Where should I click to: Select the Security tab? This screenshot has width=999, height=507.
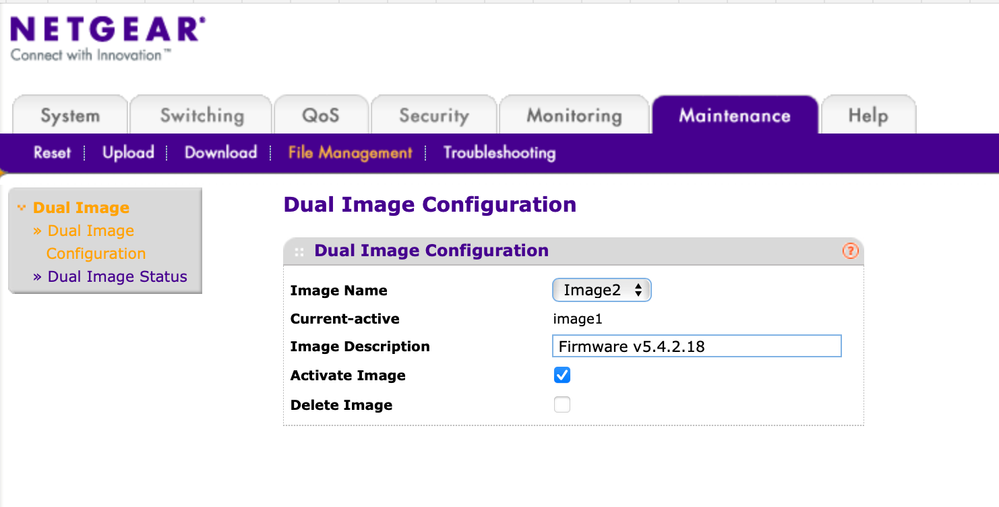click(x=434, y=116)
